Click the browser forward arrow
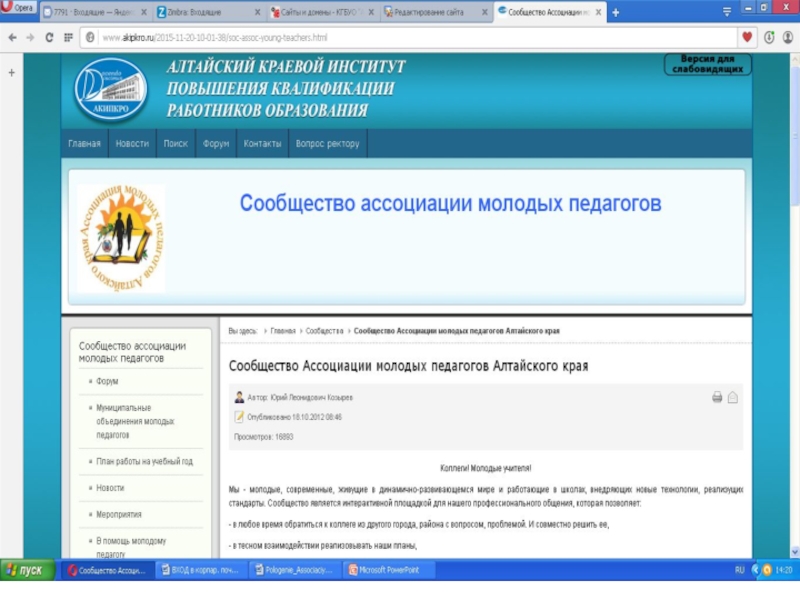The image size is (800, 600). [30, 37]
